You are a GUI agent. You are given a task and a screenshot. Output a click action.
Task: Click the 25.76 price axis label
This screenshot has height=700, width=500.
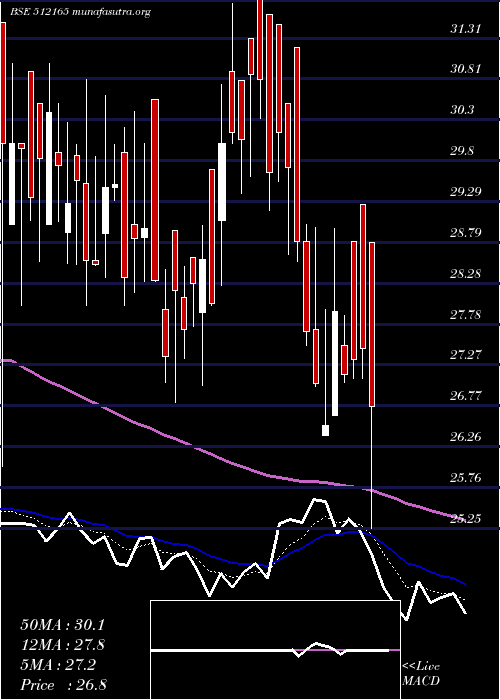coord(465,478)
